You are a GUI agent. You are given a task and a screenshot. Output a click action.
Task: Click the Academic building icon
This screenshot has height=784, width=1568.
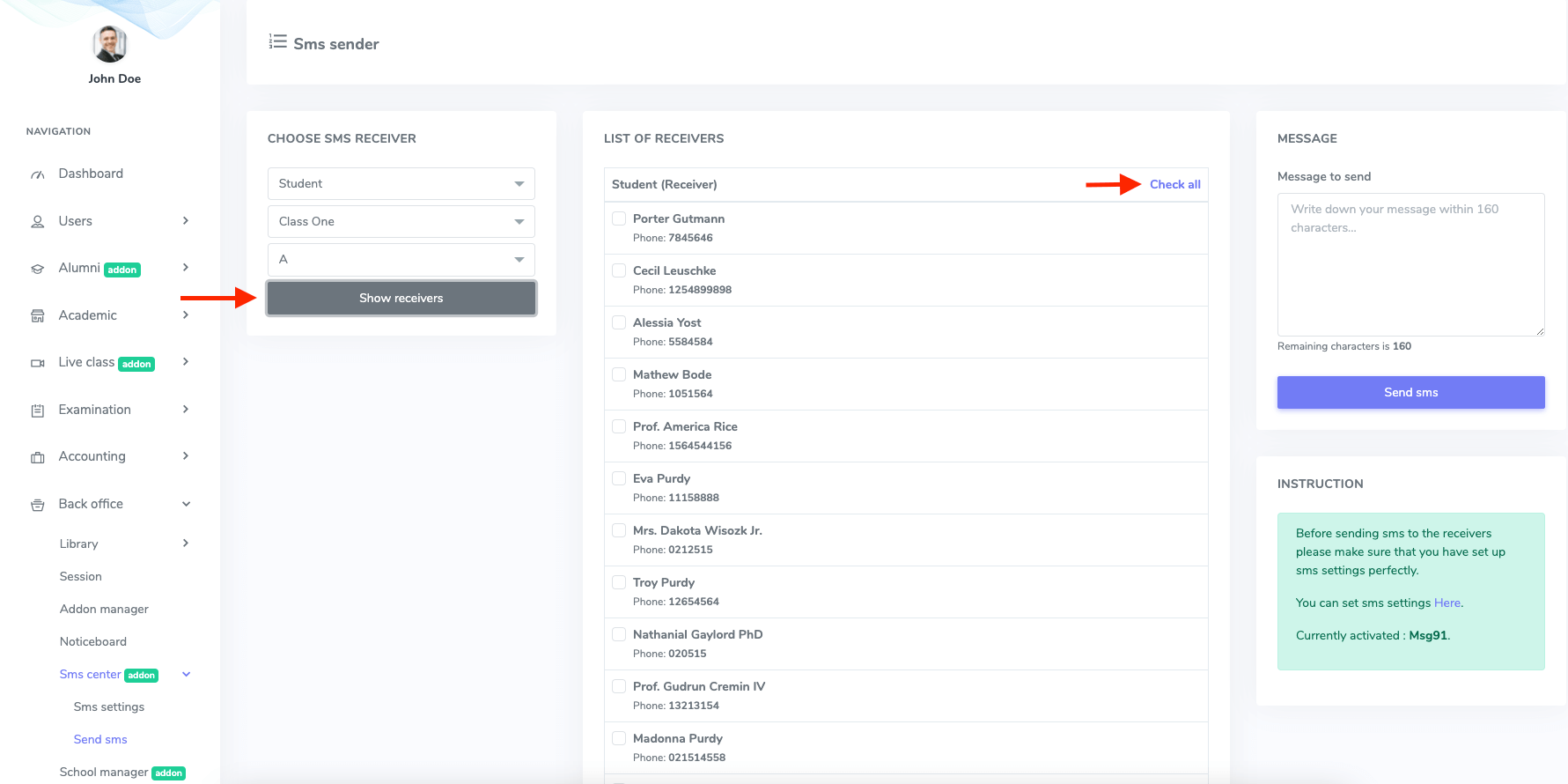tap(38, 316)
